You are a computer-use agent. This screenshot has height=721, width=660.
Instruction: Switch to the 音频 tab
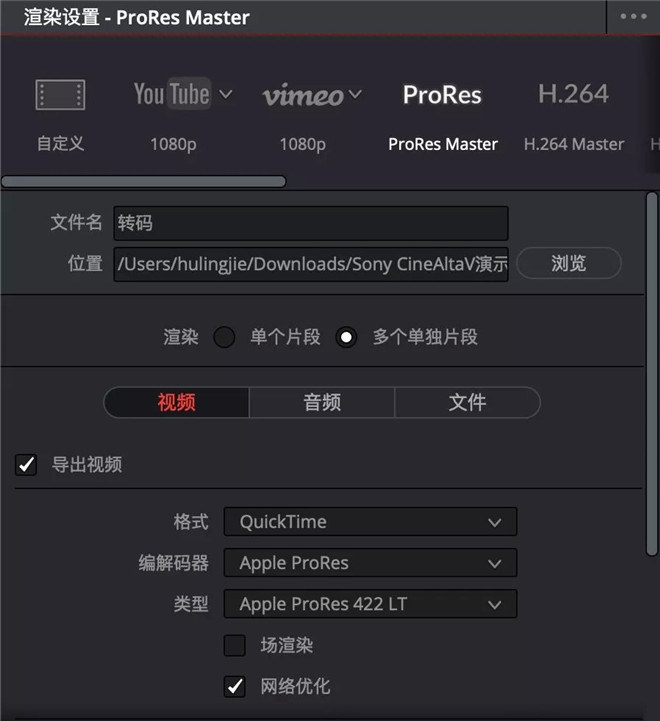pos(322,402)
